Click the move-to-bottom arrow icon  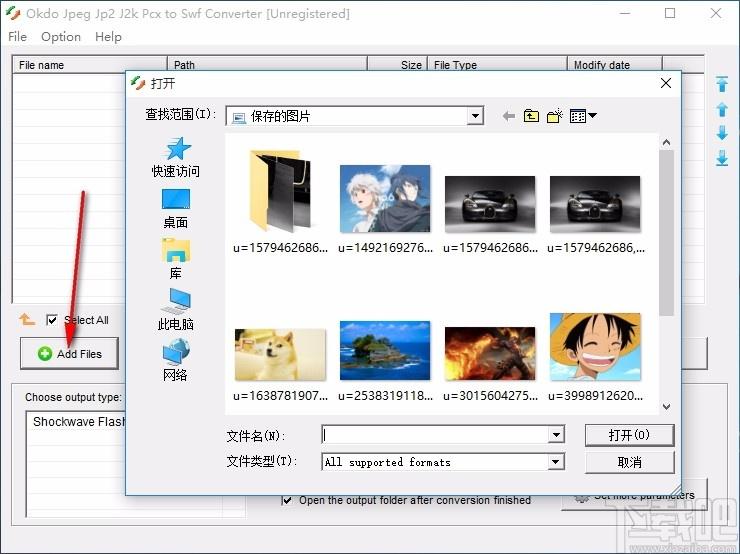[x=722, y=158]
